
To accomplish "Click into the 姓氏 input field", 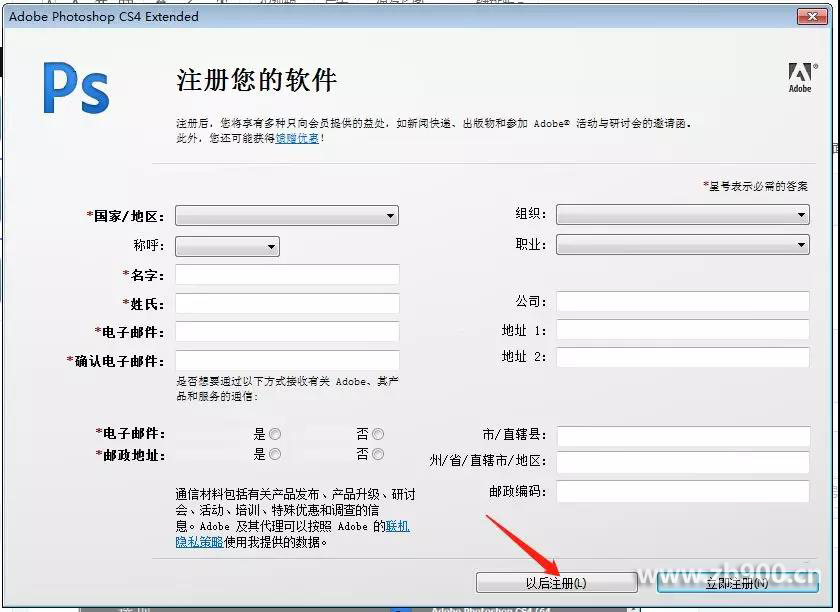I will 286,304.
